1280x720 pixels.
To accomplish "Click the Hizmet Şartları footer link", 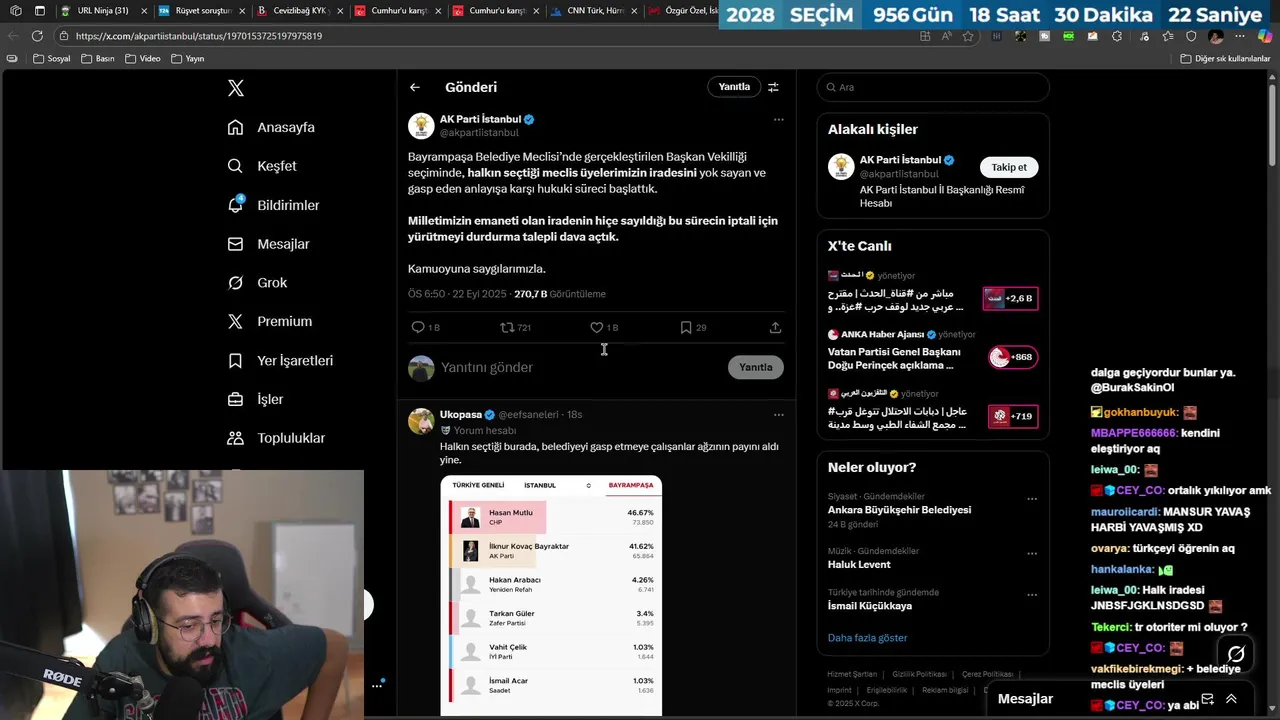I will [852, 674].
